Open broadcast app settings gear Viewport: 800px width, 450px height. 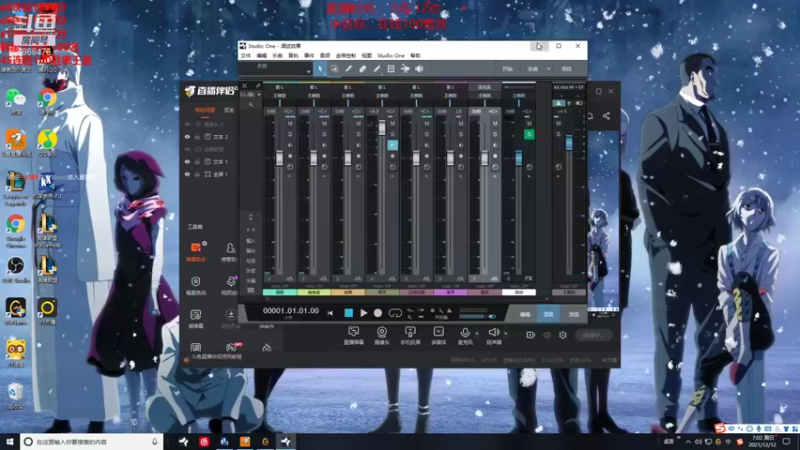click(x=563, y=335)
